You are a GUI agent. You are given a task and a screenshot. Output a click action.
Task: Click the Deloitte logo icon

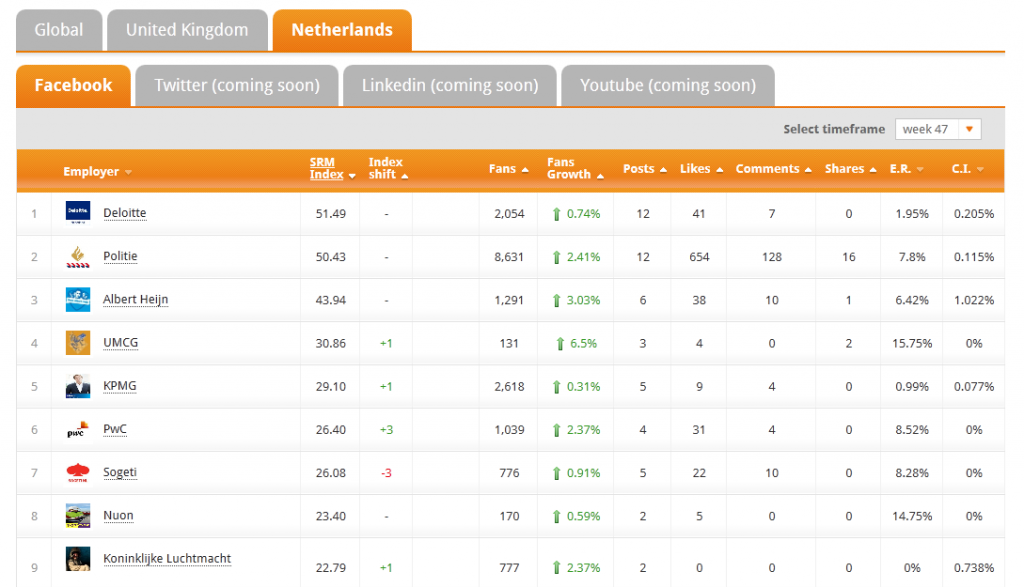(78, 213)
